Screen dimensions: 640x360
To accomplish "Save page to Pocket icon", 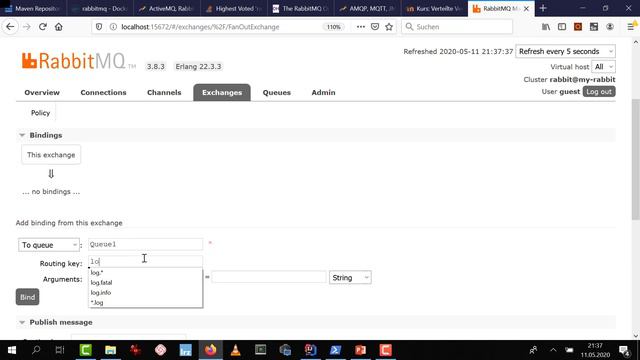I will (375, 27).
